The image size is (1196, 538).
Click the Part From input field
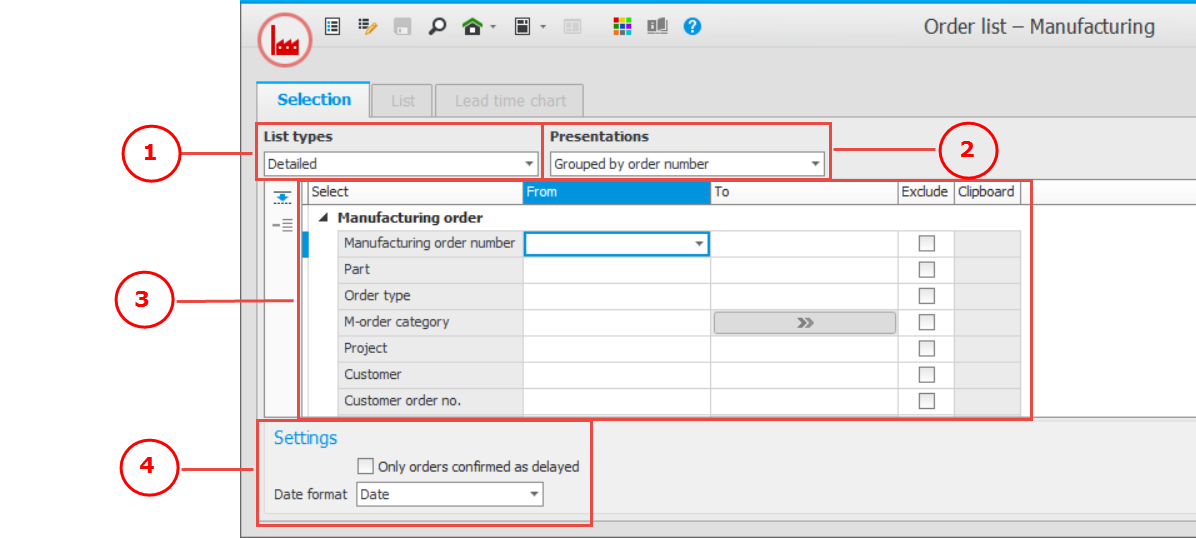(x=616, y=270)
